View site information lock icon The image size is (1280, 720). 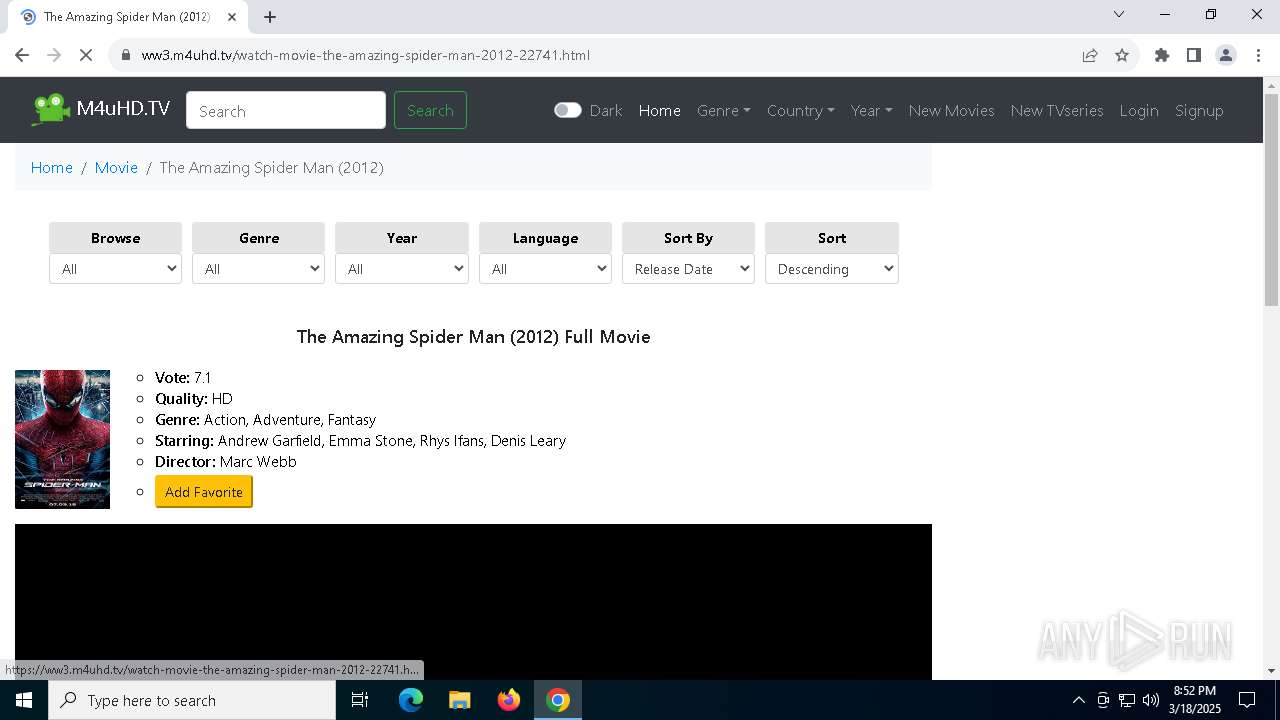(x=126, y=55)
